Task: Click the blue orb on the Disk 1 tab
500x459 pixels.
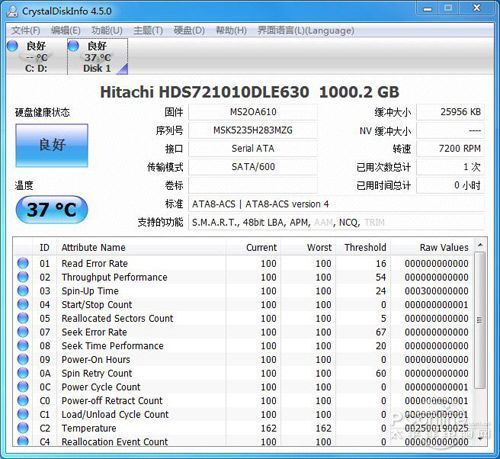Action: coord(73,46)
